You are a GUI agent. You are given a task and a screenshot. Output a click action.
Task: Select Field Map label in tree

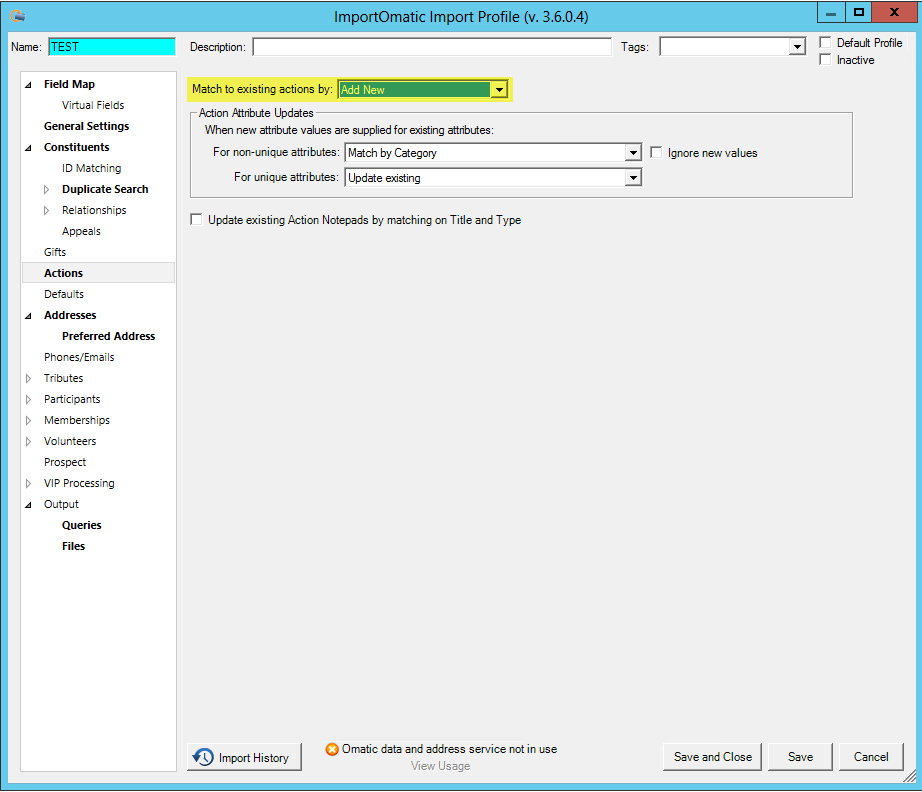tap(69, 84)
